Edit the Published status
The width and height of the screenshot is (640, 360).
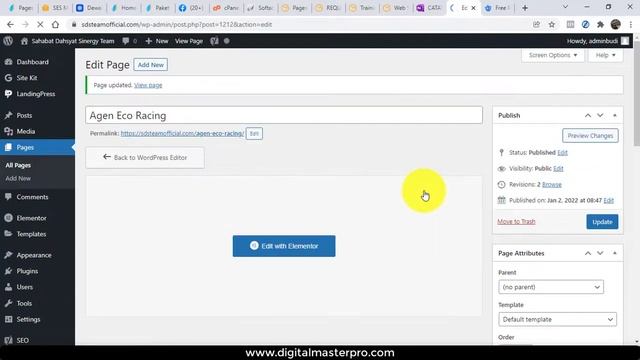pos(562,153)
